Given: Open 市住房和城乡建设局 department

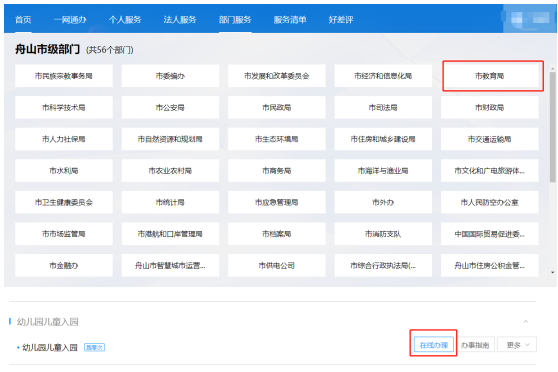Looking at the screenshot, I should [383, 139].
